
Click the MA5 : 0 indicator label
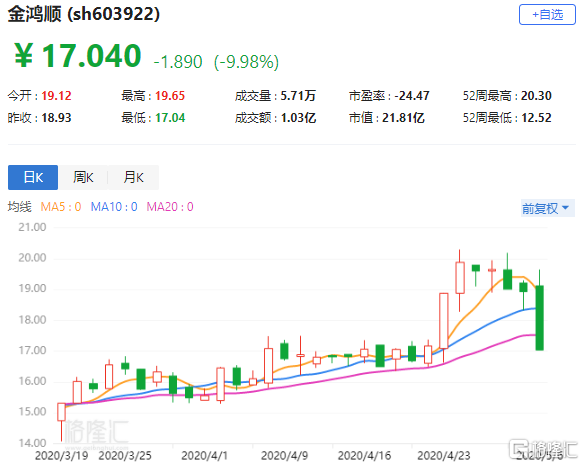(x=61, y=207)
